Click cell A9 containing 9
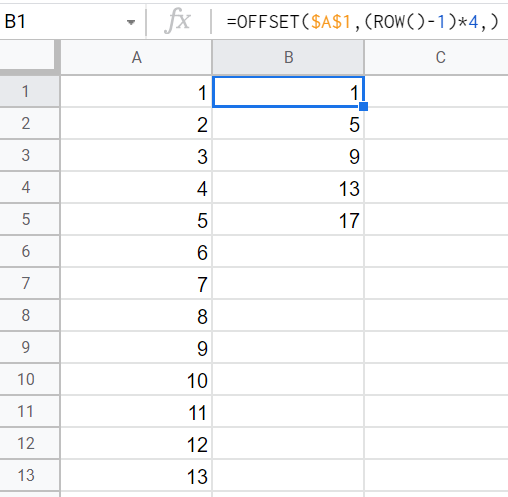Screen dimensions: 508x497 click(136, 347)
